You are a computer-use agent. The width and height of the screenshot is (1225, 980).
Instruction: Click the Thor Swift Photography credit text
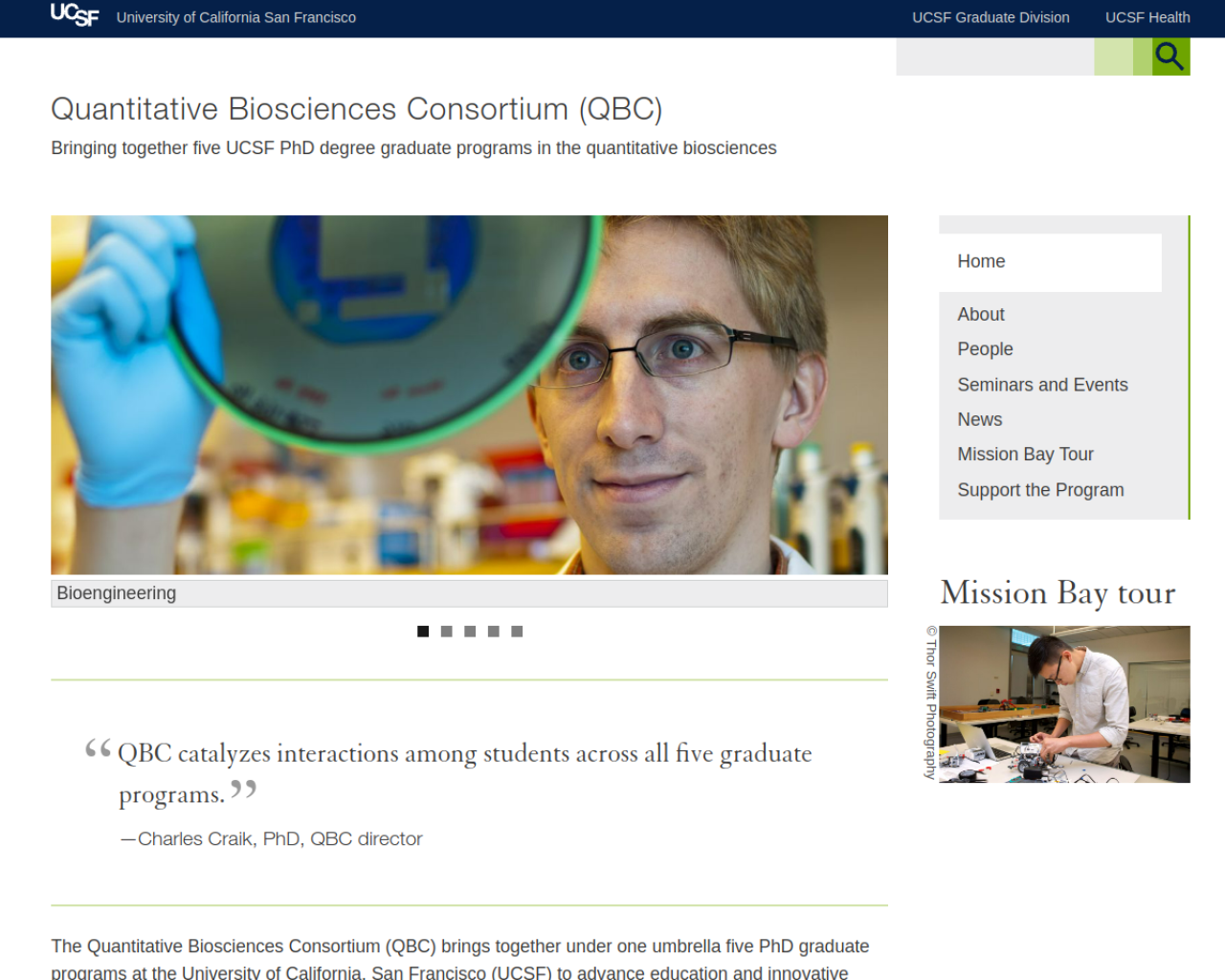930,702
